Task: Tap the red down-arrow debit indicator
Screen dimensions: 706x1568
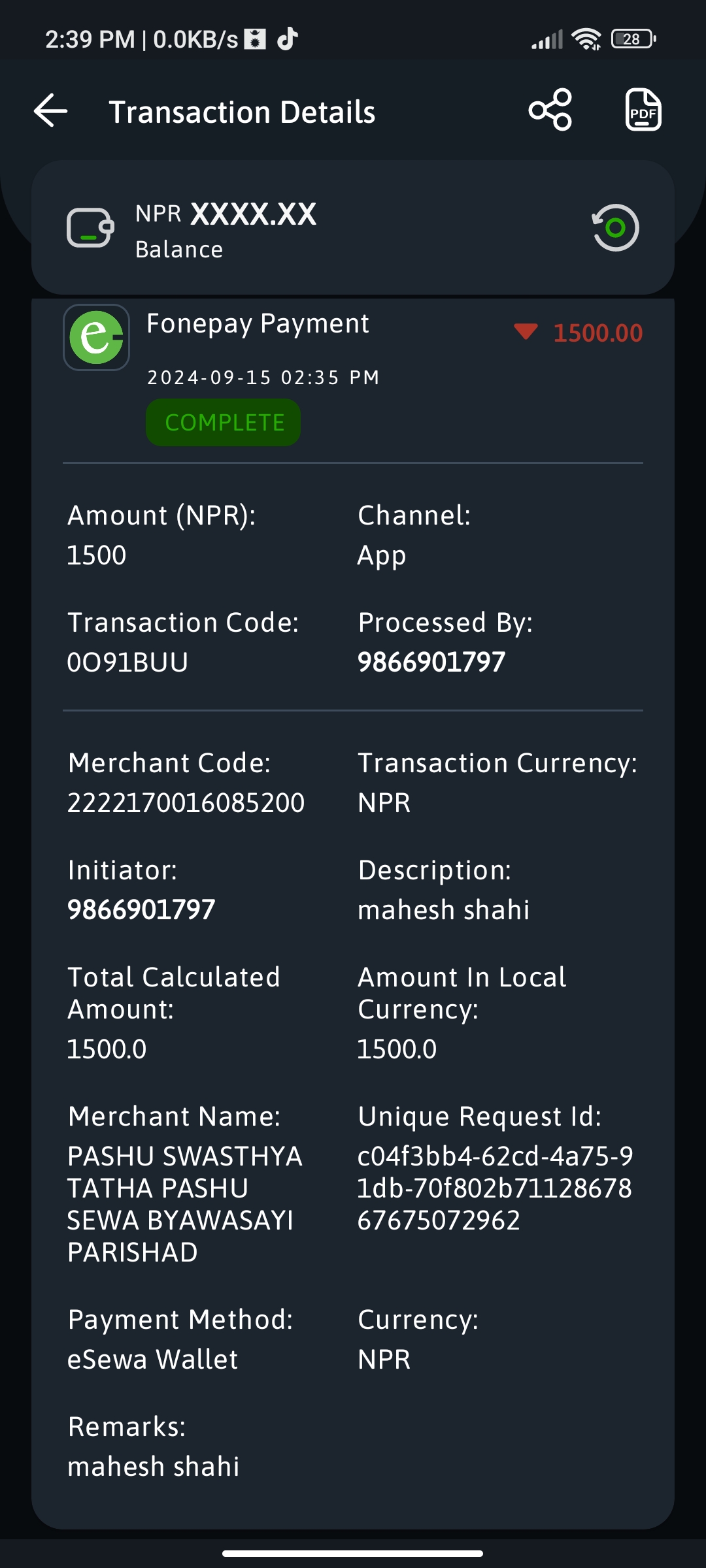Action: (x=526, y=332)
